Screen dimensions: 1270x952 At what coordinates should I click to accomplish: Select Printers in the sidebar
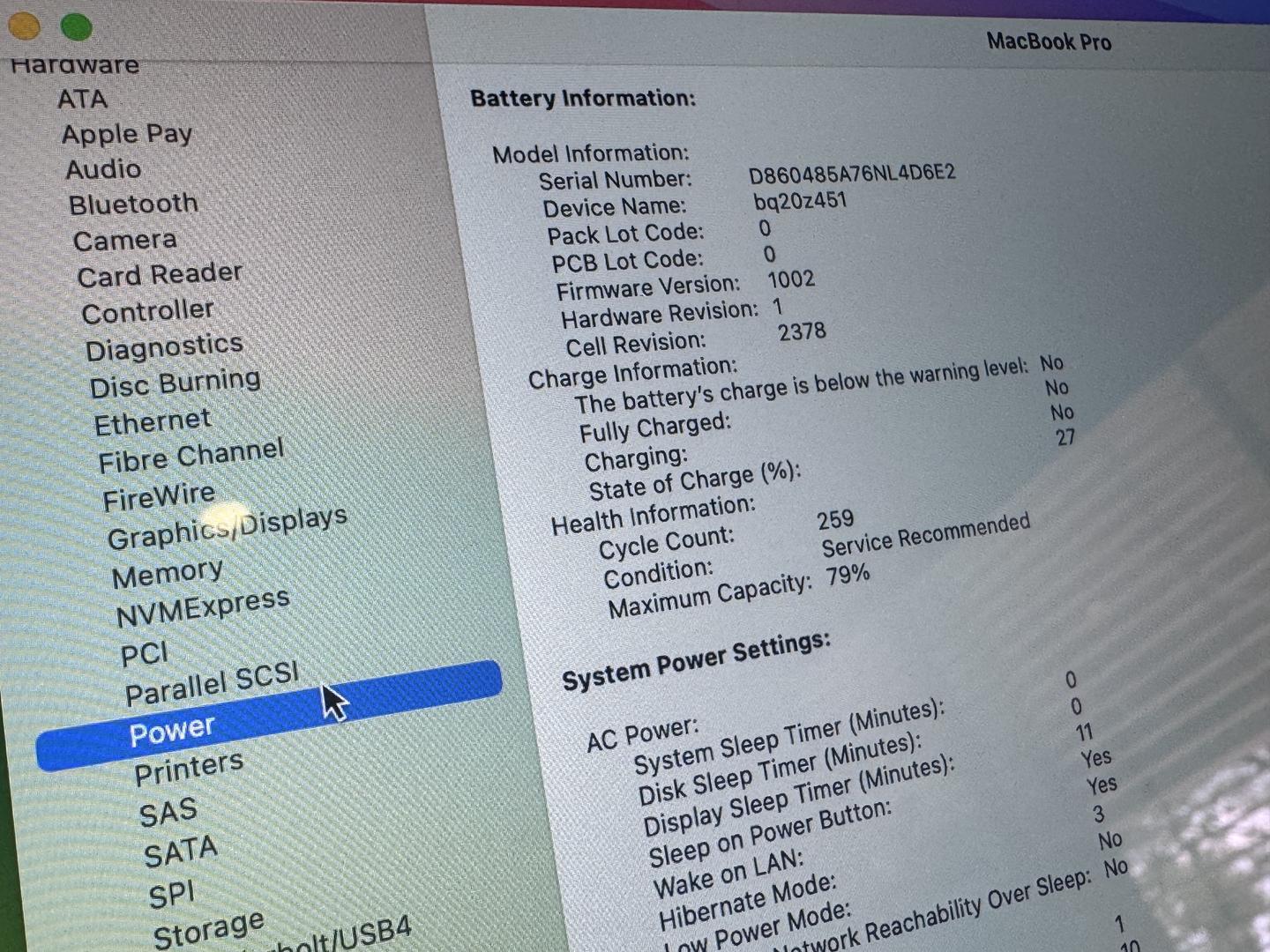pos(189,769)
